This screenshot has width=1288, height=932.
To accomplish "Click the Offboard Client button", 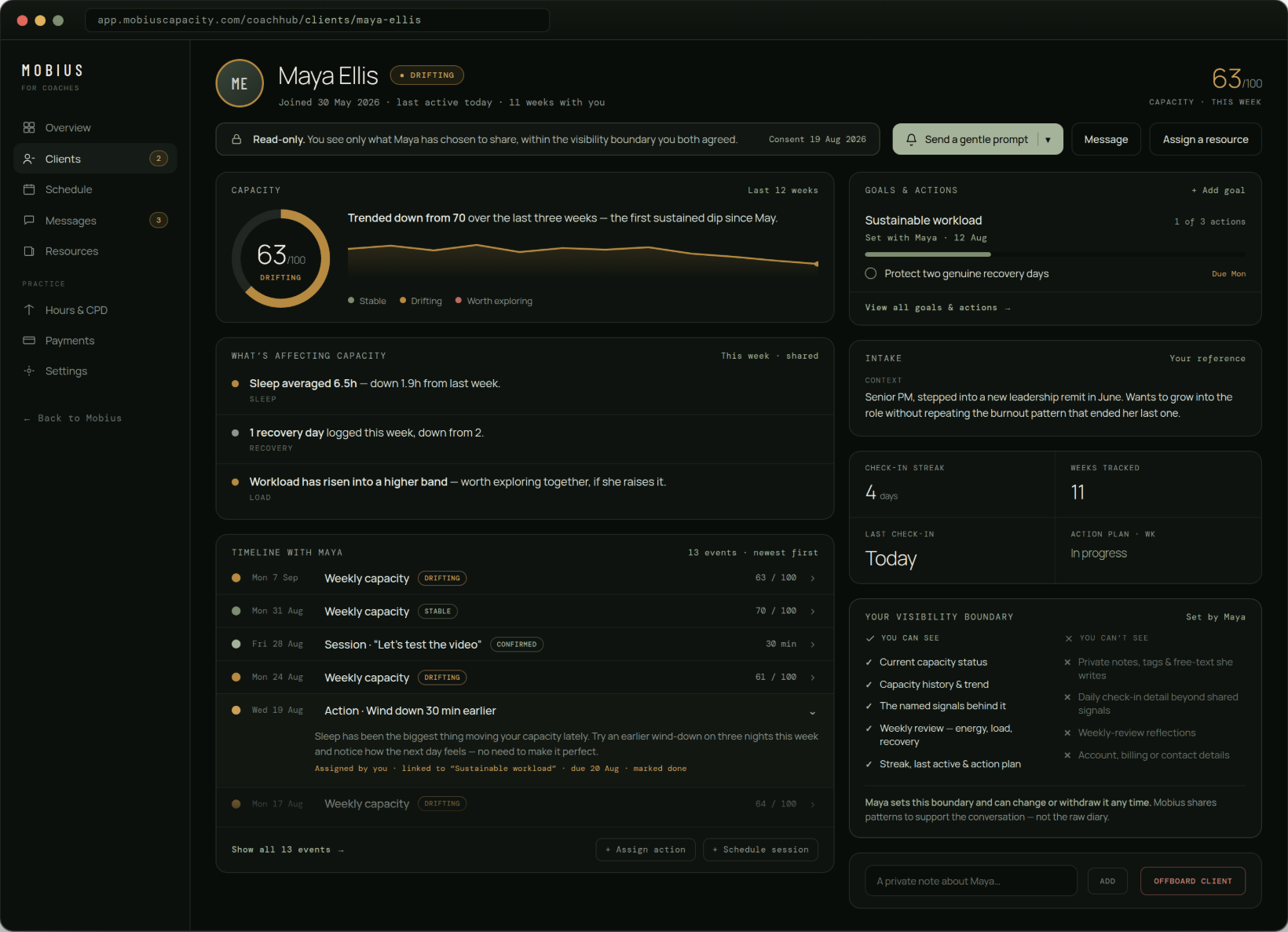I will pyautogui.click(x=1192, y=881).
